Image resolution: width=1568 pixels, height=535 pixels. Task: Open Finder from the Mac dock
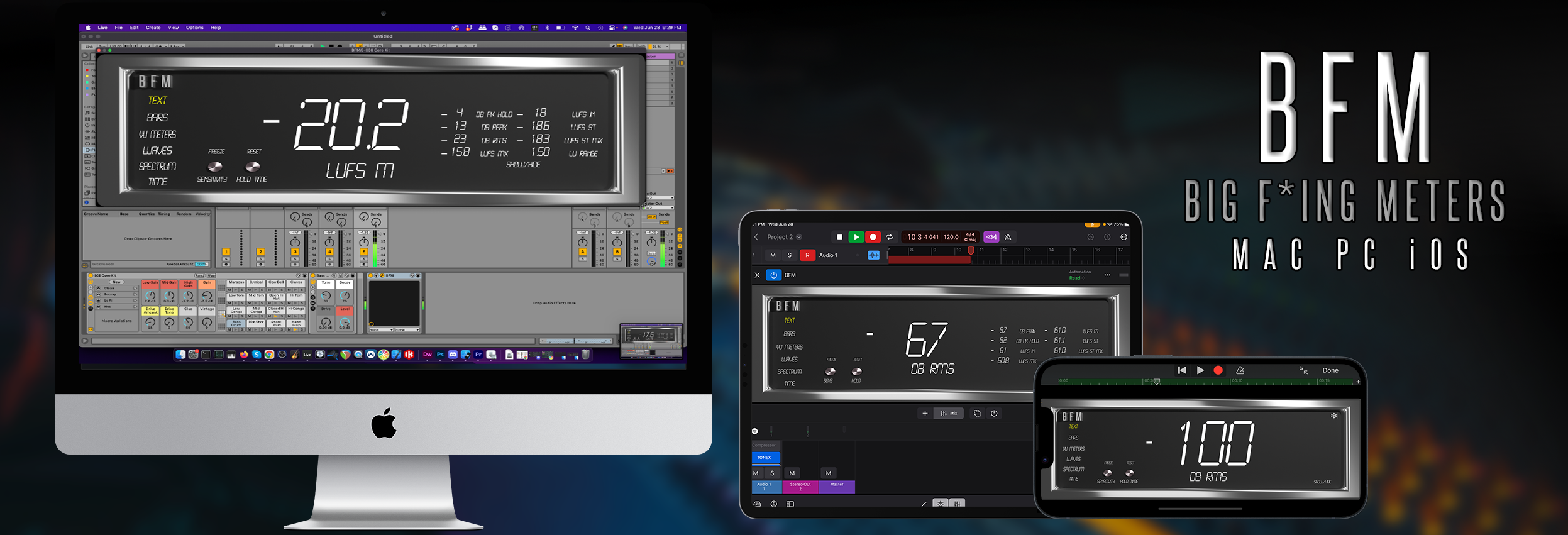[180, 355]
